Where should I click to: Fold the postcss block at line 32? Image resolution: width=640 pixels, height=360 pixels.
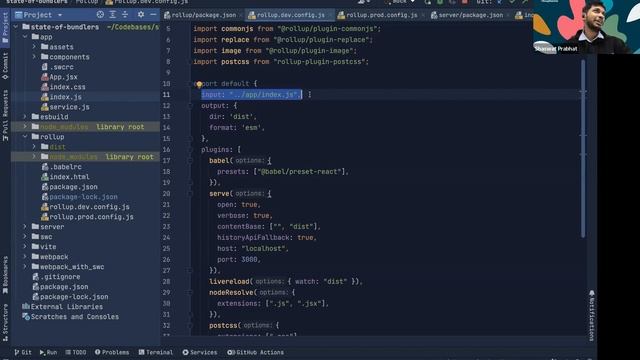pyautogui.click(x=190, y=326)
